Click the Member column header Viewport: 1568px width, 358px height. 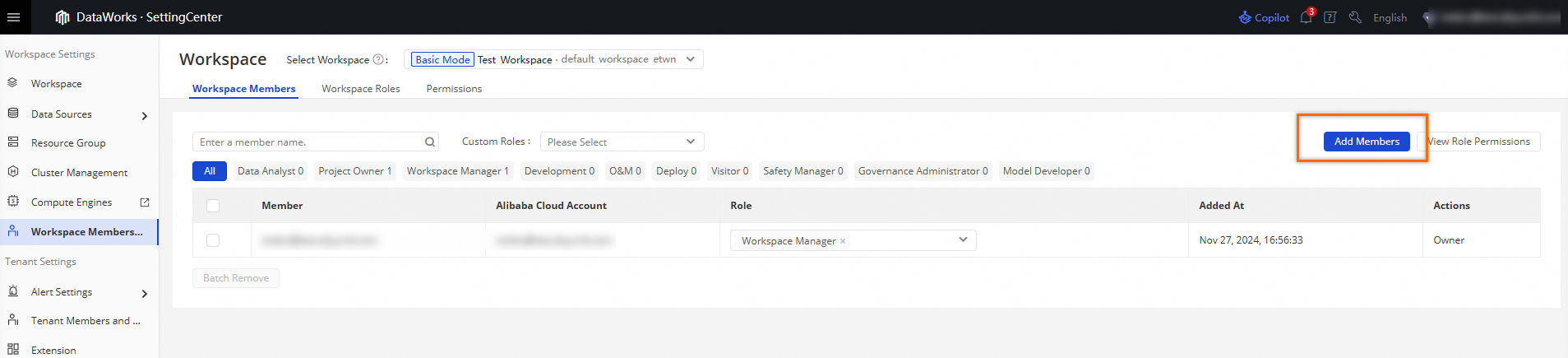282,206
